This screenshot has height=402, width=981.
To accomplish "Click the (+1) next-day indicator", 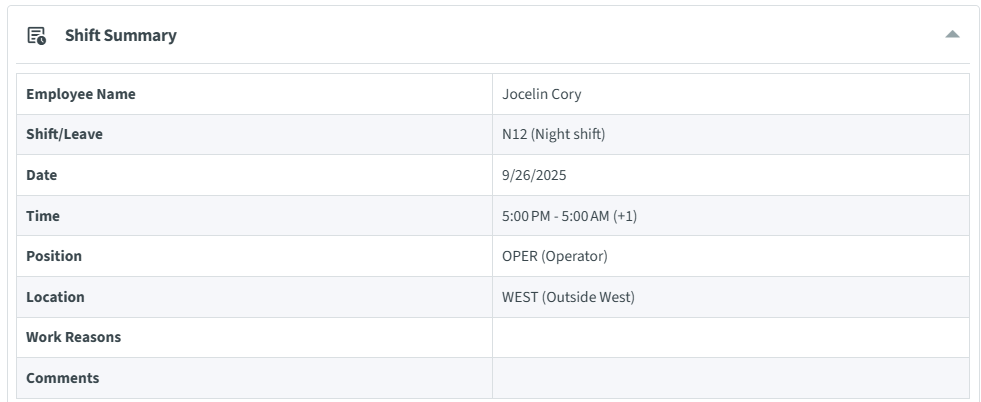I will click(x=625, y=216).
